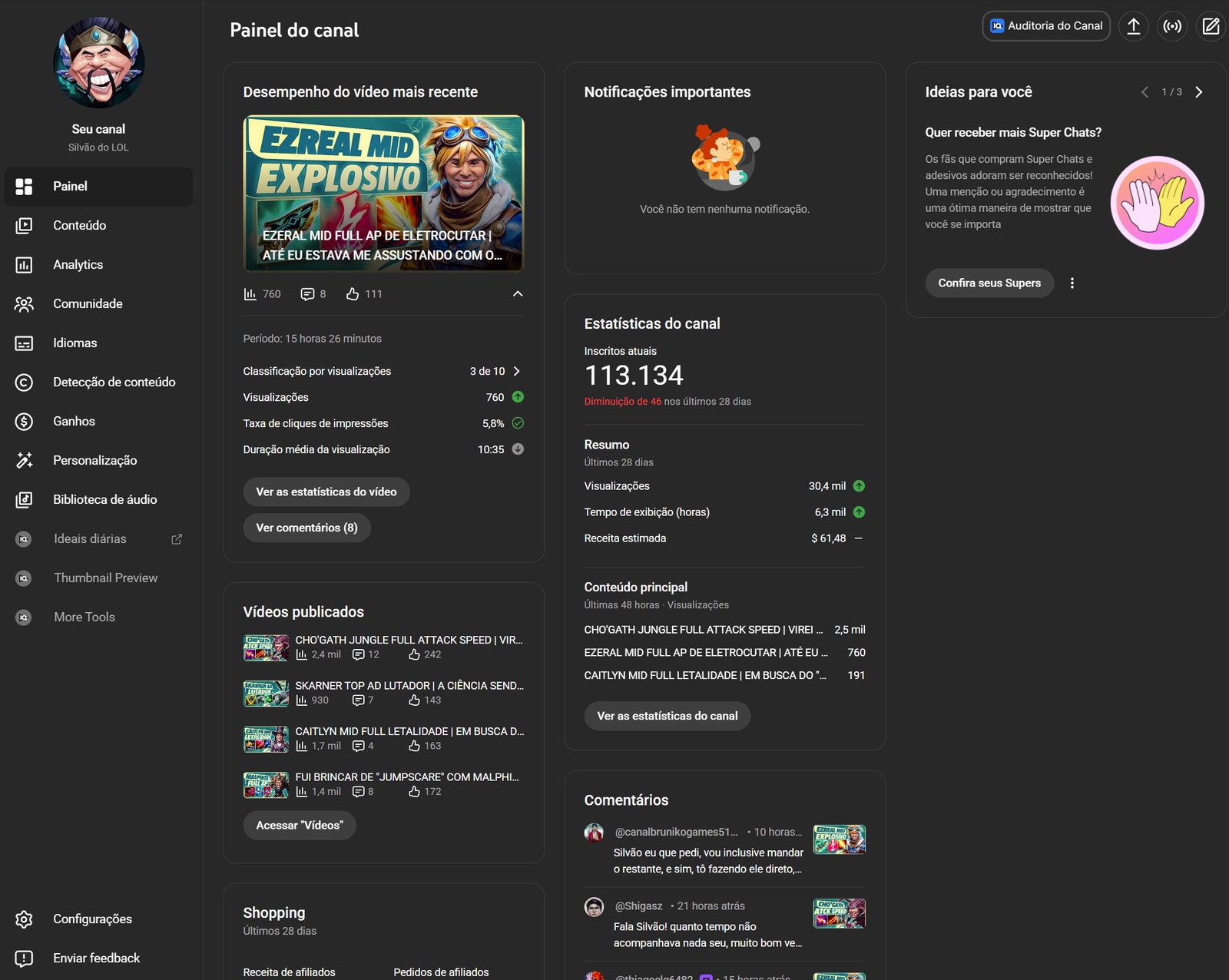Open the ranking by views chevron
The image size is (1229, 980).
516,372
